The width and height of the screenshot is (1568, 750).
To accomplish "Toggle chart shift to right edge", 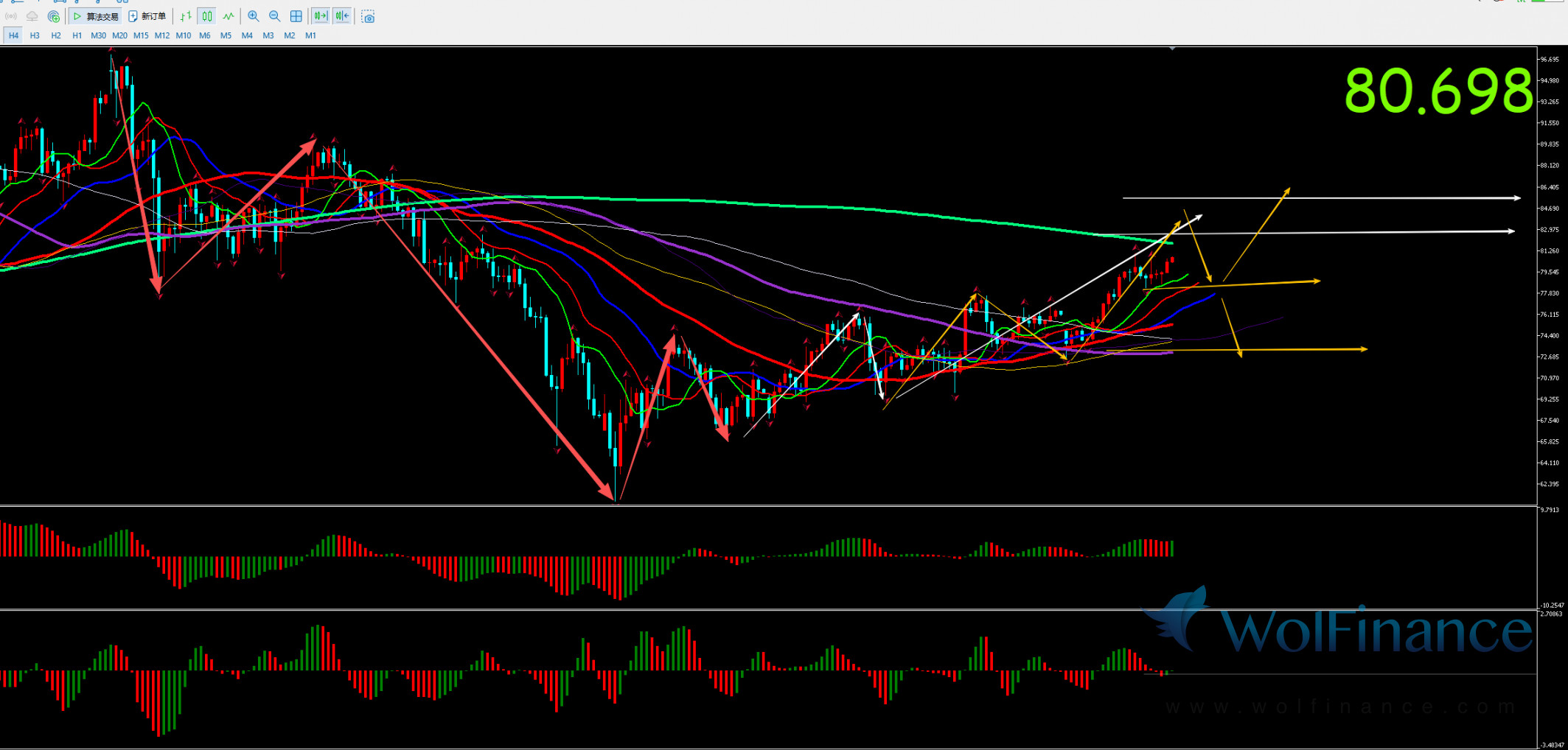I will [x=342, y=16].
